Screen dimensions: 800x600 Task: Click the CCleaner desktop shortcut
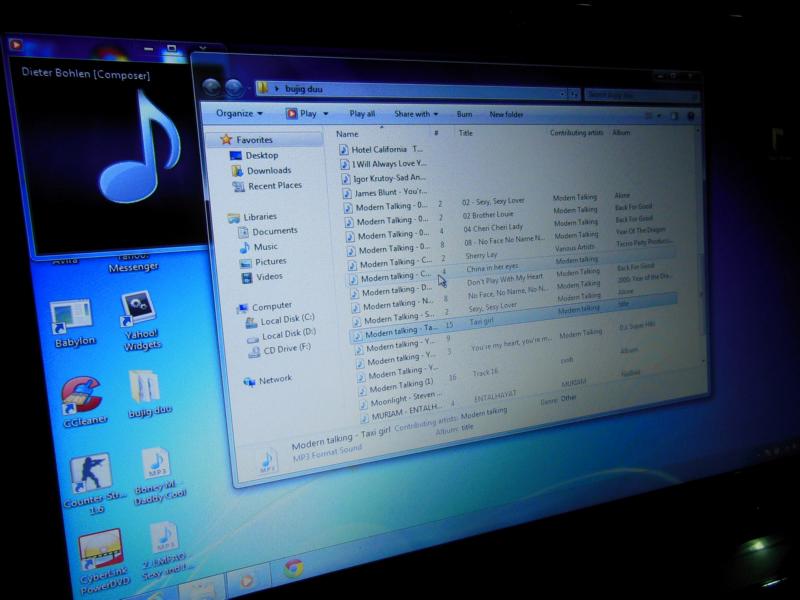[x=84, y=402]
